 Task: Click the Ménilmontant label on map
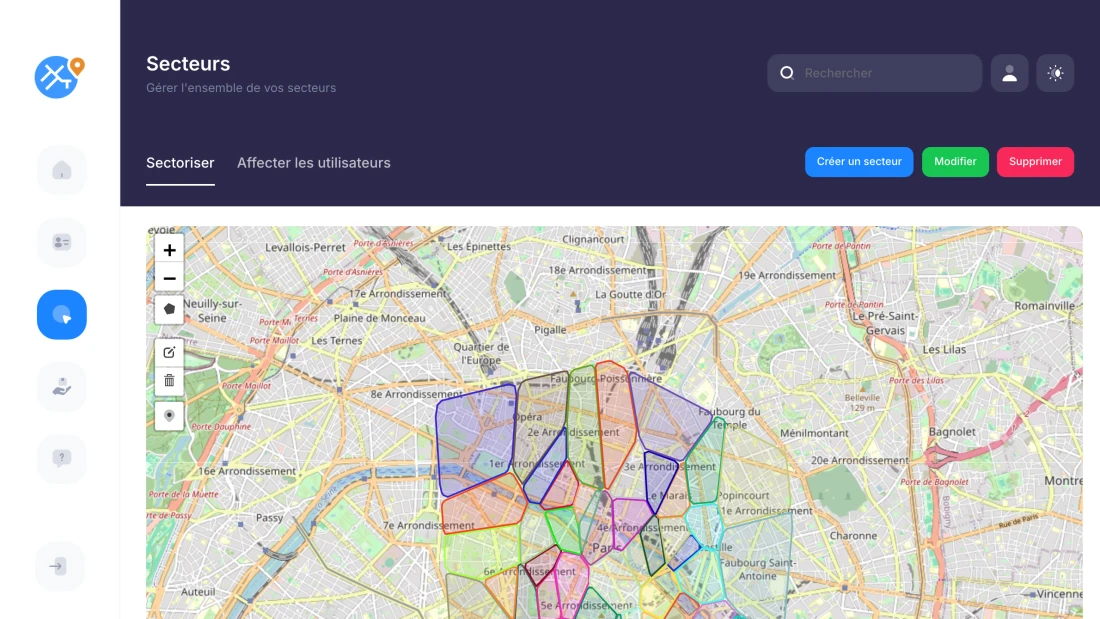click(814, 433)
